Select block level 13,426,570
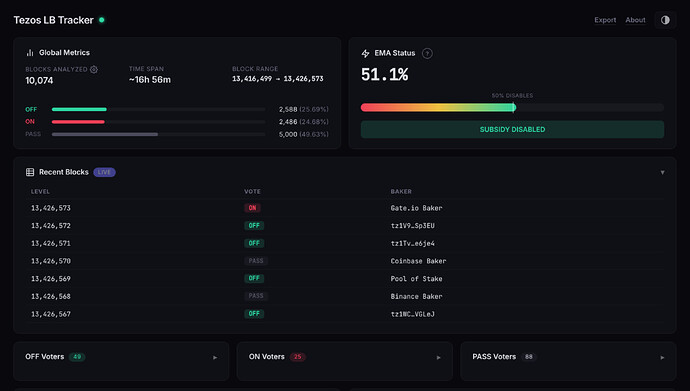This screenshot has width=690, height=391. coord(51,261)
